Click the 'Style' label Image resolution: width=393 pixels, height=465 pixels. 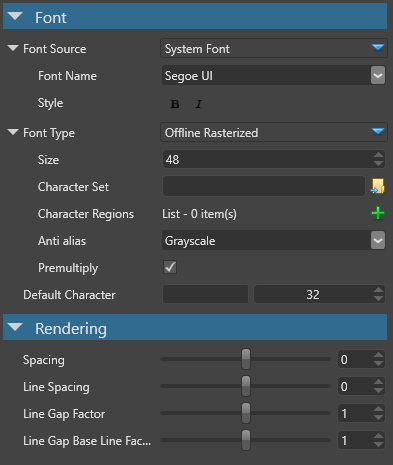click(50, 103)
